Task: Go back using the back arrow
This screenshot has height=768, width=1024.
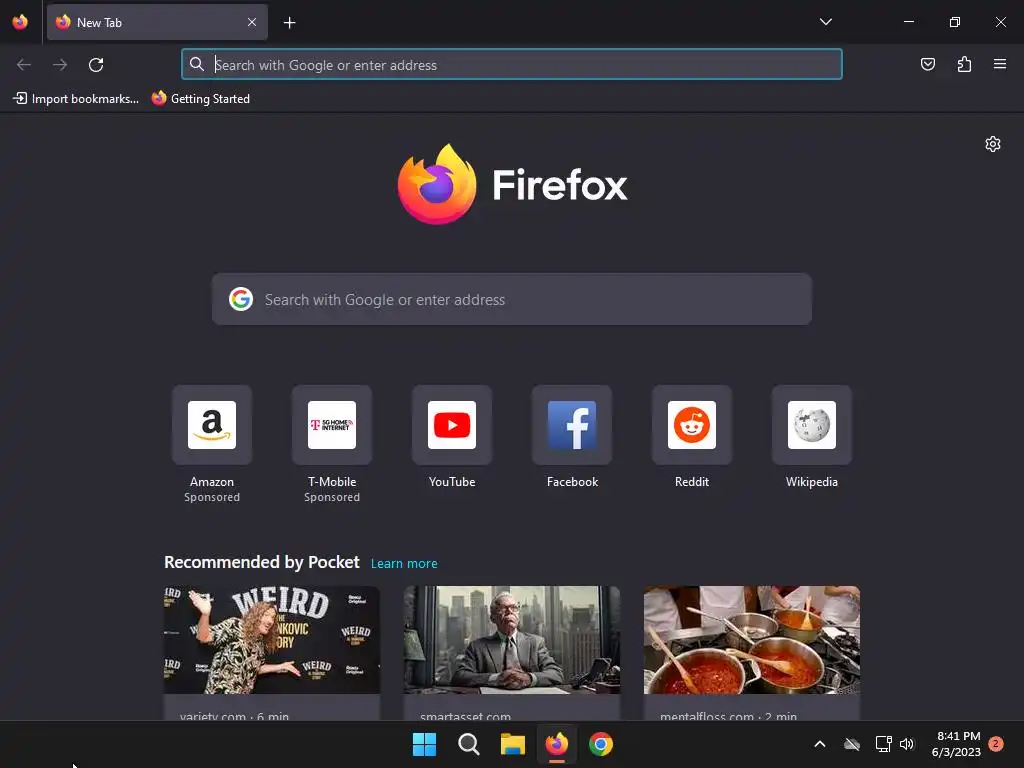Action: (x=24, y=65)
